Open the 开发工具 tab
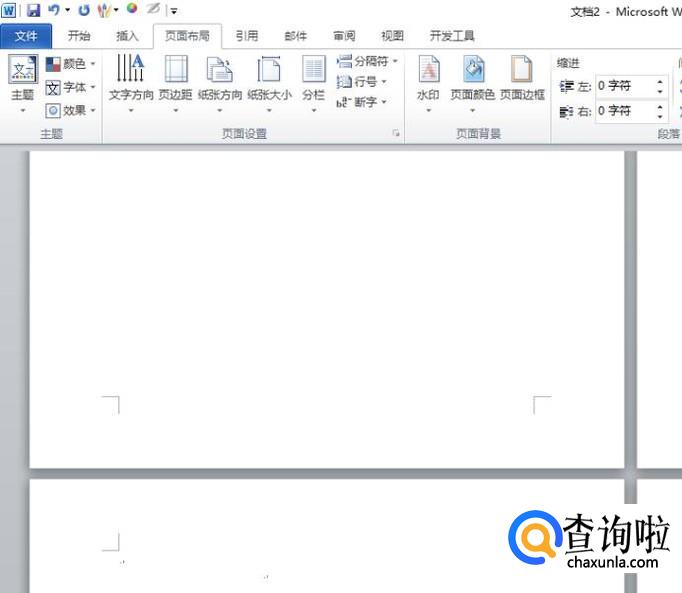 pyautogui.click(x=451, y=36)
